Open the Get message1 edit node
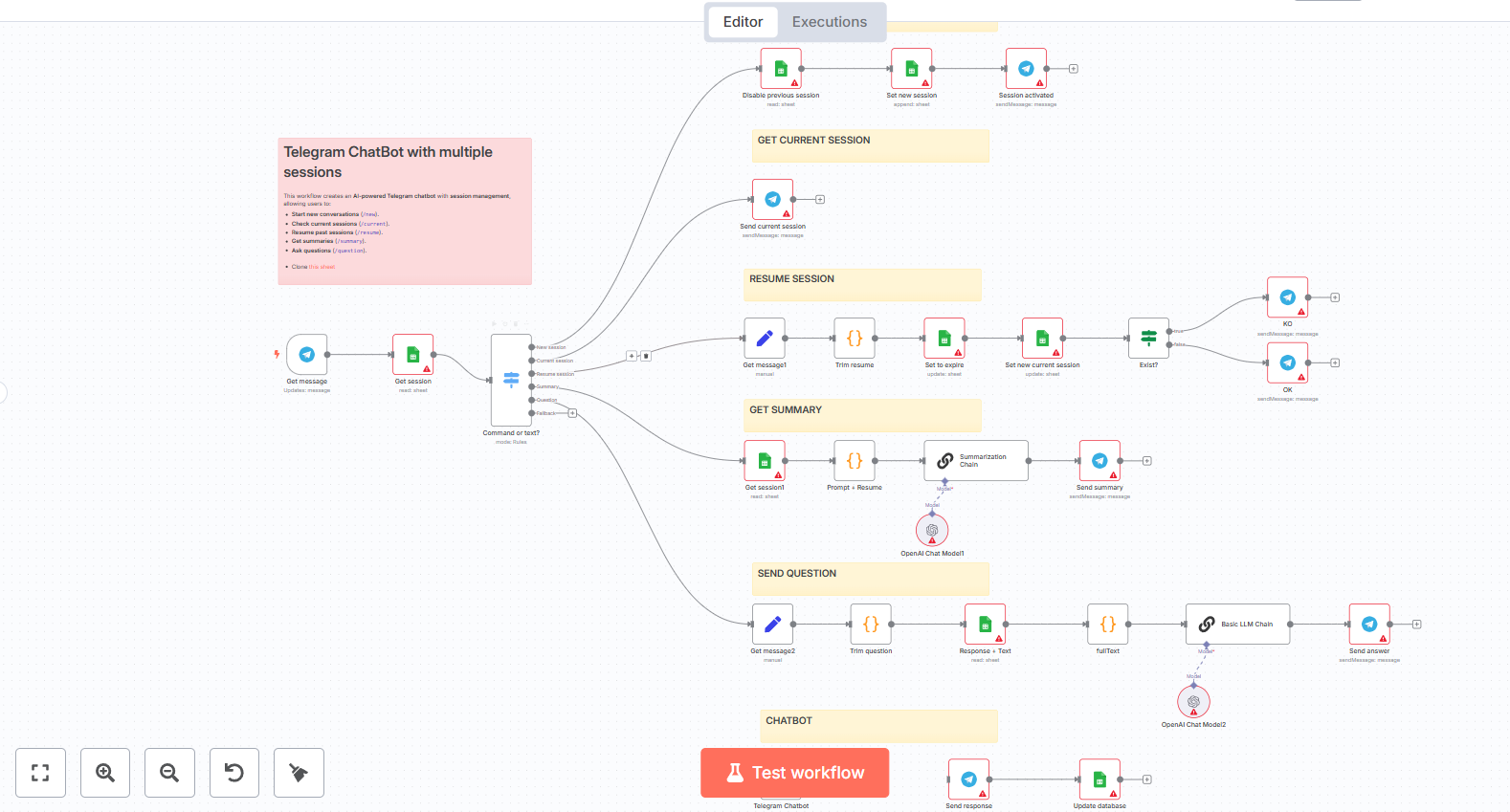 [x=765, y=339]
